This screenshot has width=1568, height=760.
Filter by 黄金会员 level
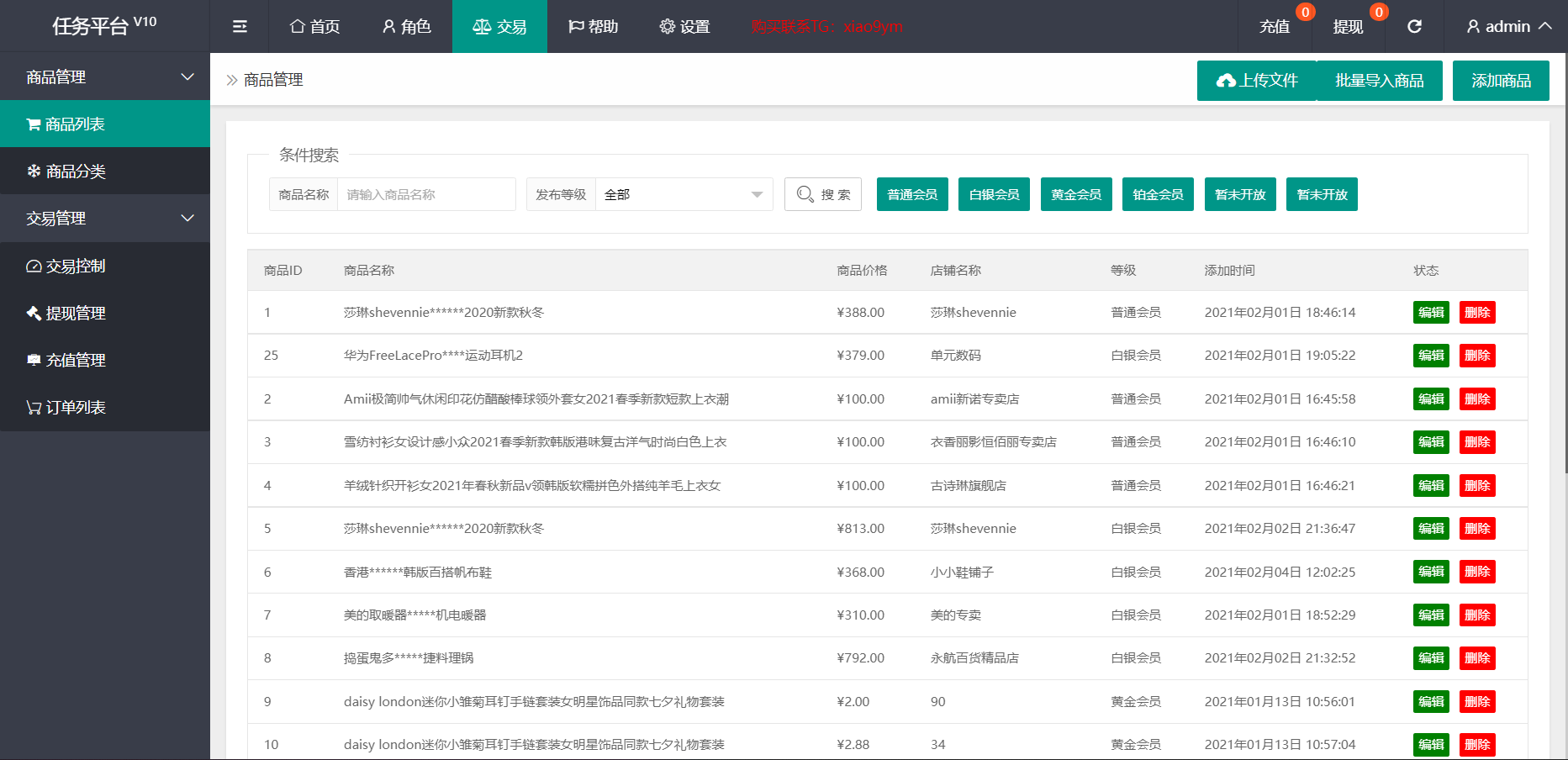pyautogui.click(x=1076, y=194)
